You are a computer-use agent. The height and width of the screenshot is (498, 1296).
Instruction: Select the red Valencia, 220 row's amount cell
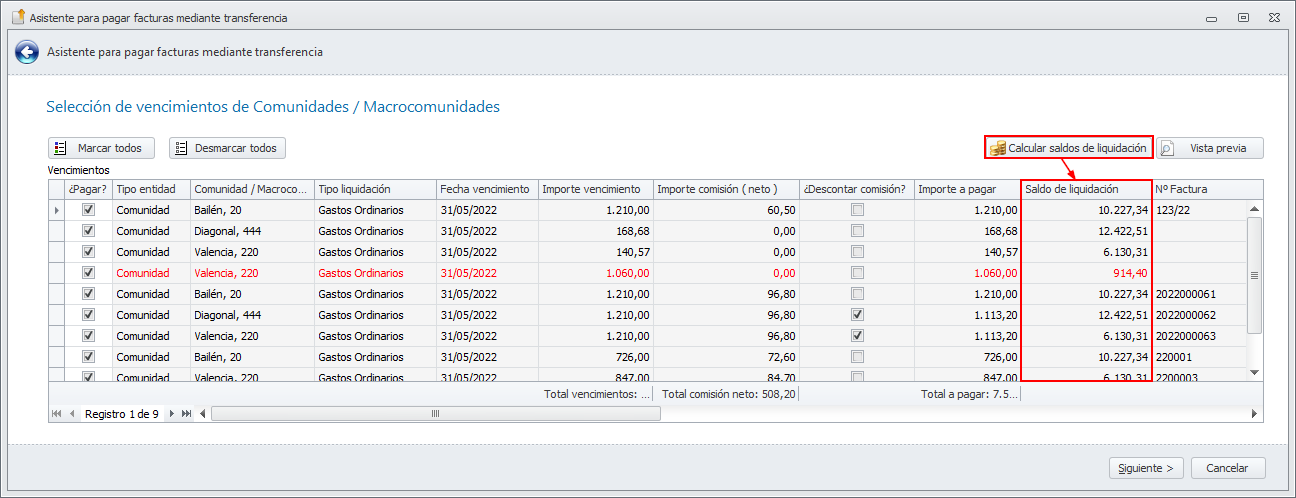[x=596, y=273]
